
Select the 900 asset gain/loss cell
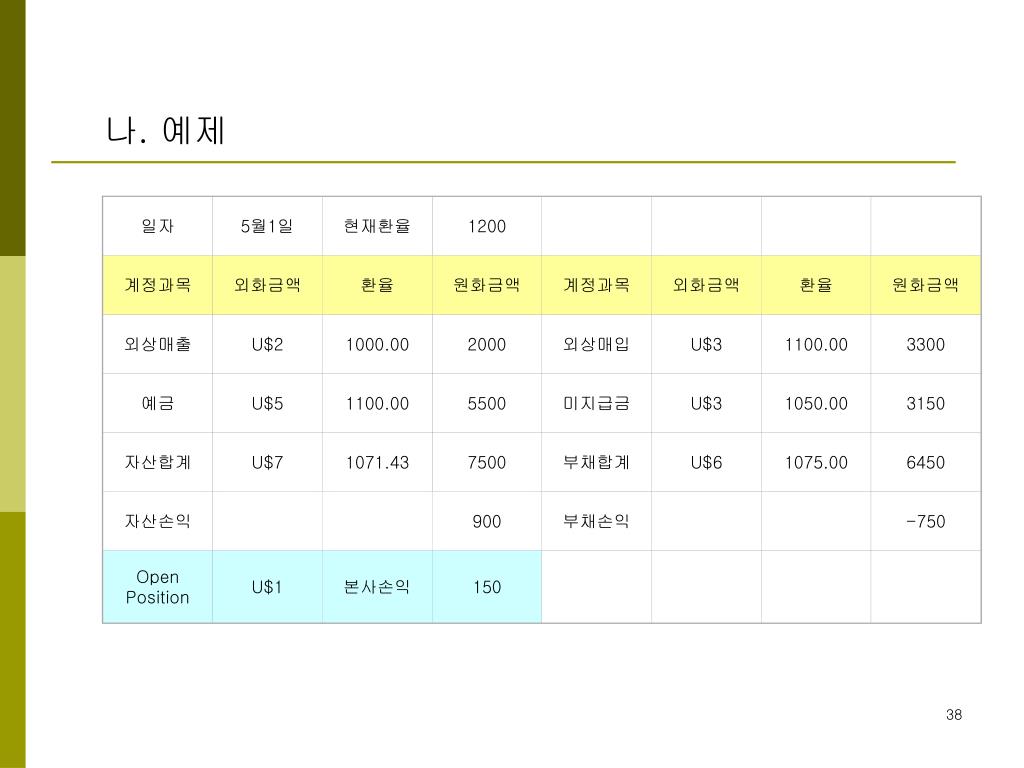tap(487, 521)
